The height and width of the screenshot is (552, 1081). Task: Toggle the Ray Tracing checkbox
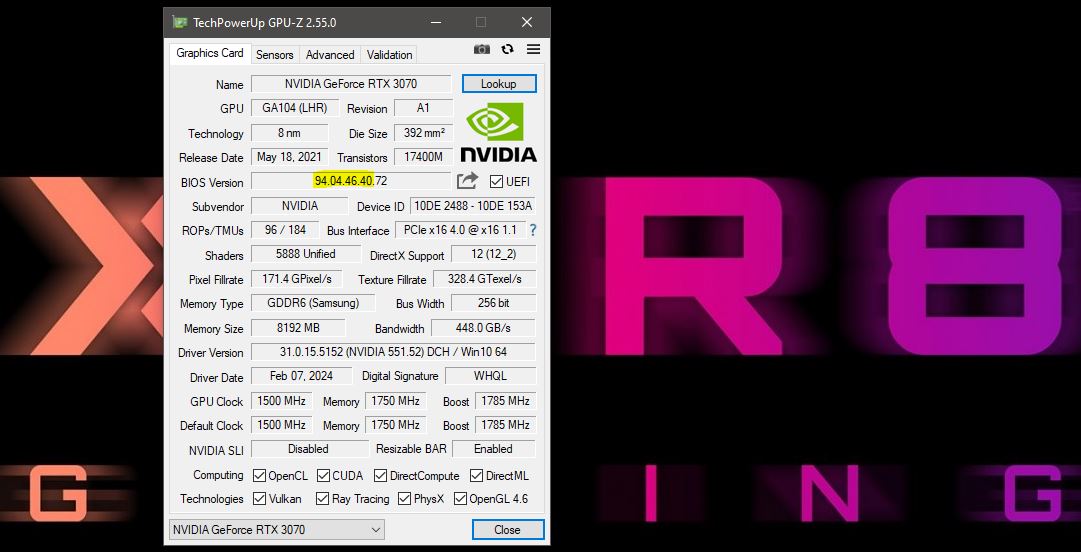point(322,498)
